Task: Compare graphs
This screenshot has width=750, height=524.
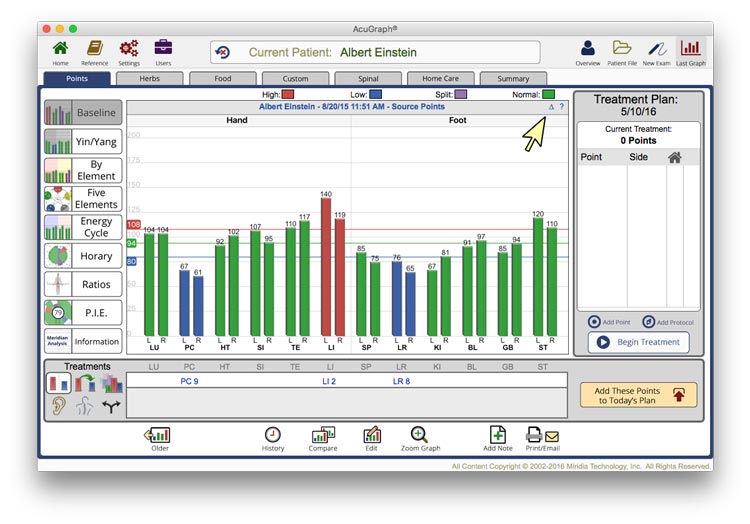Action: click(x=323, y=439)
